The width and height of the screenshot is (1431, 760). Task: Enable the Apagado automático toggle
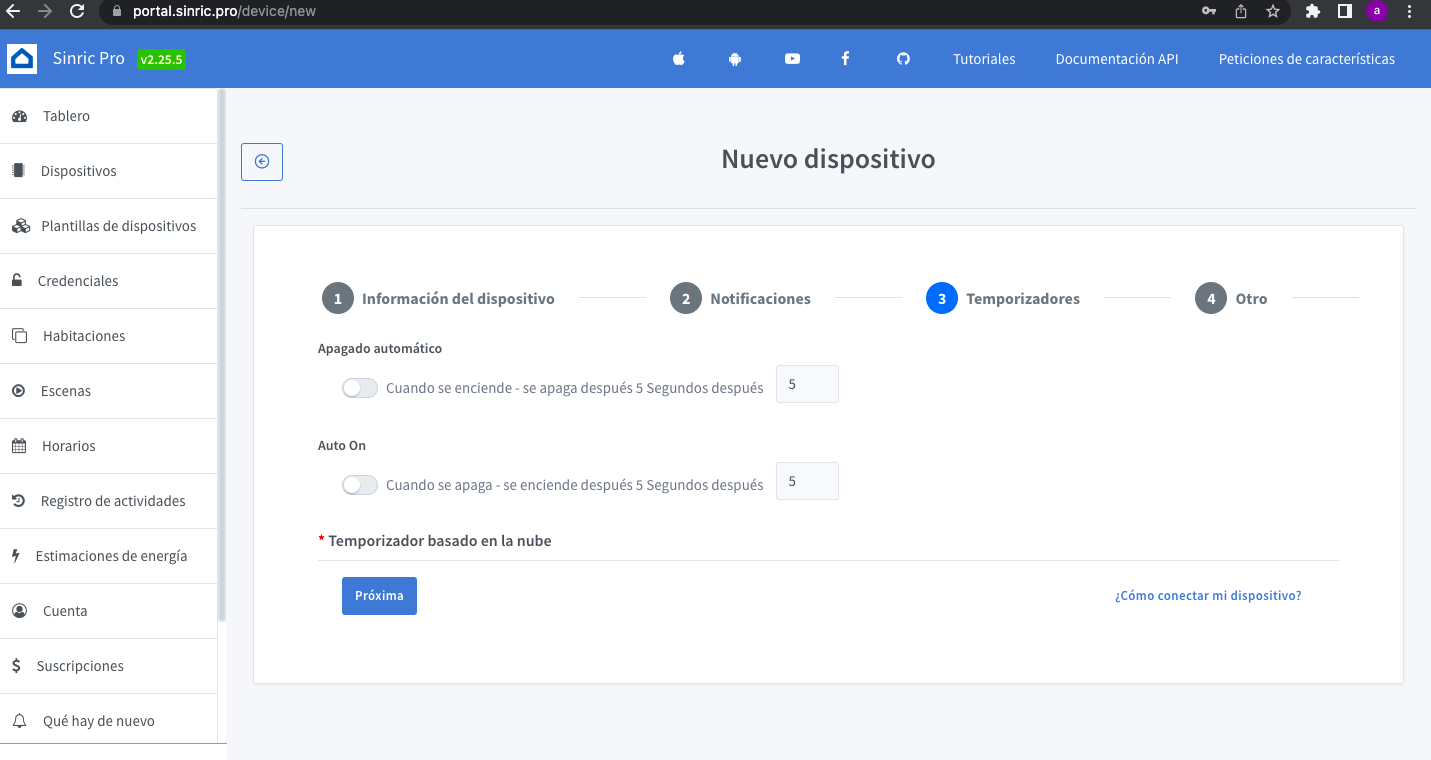point(360,388)
